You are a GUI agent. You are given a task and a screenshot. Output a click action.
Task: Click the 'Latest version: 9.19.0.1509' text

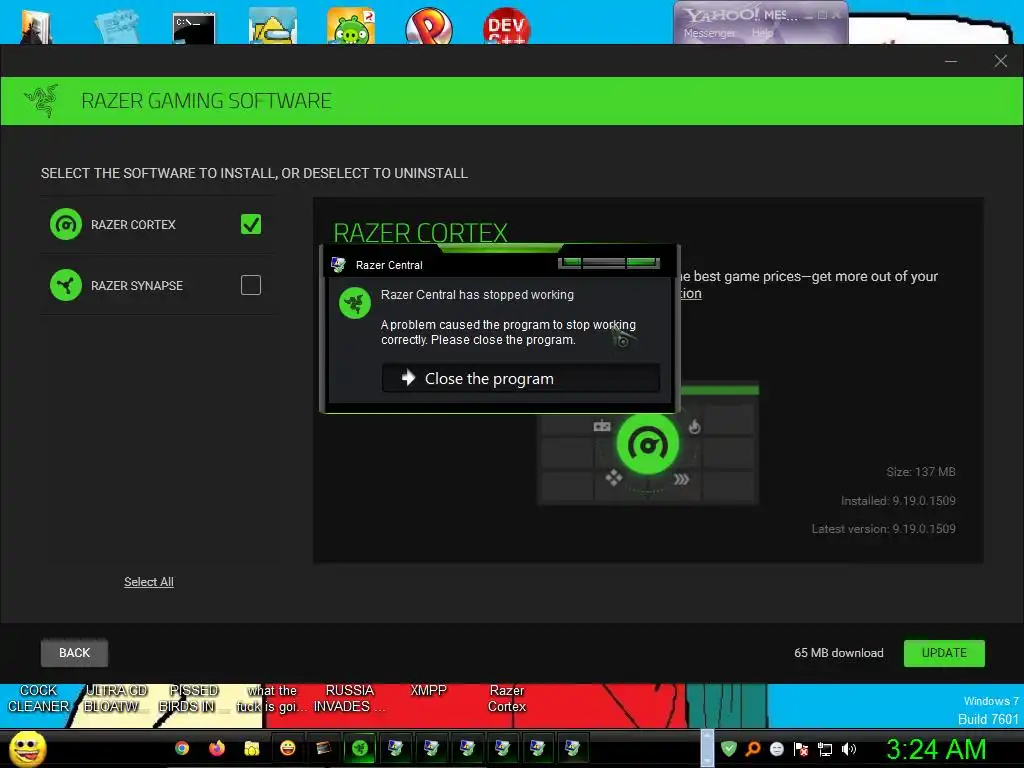click(884, 529)
